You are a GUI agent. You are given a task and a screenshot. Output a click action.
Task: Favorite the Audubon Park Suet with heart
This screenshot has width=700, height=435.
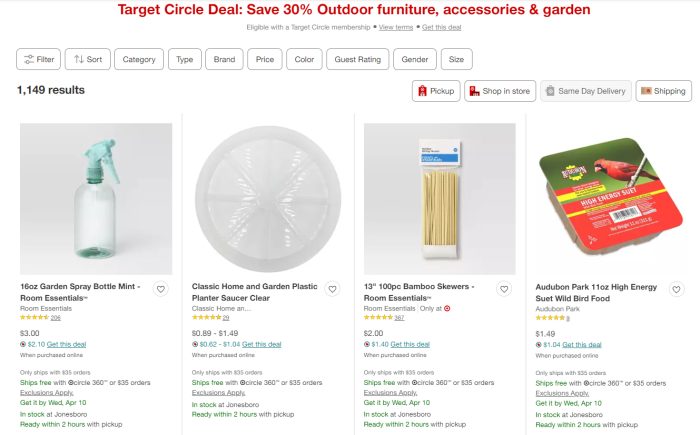(676, 290)
